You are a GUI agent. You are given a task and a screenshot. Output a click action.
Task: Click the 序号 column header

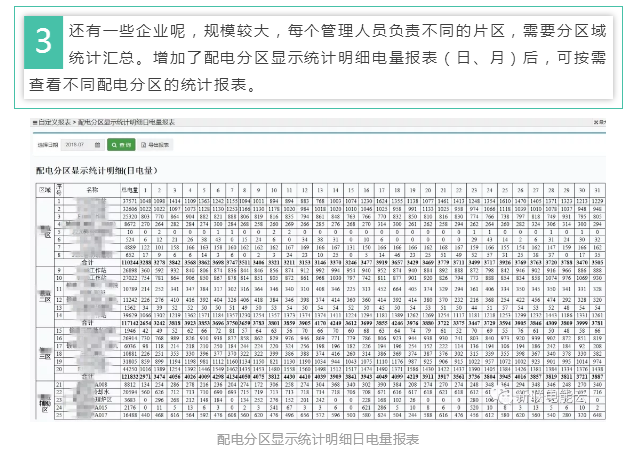pyautogui.click(x=60, y=189)
